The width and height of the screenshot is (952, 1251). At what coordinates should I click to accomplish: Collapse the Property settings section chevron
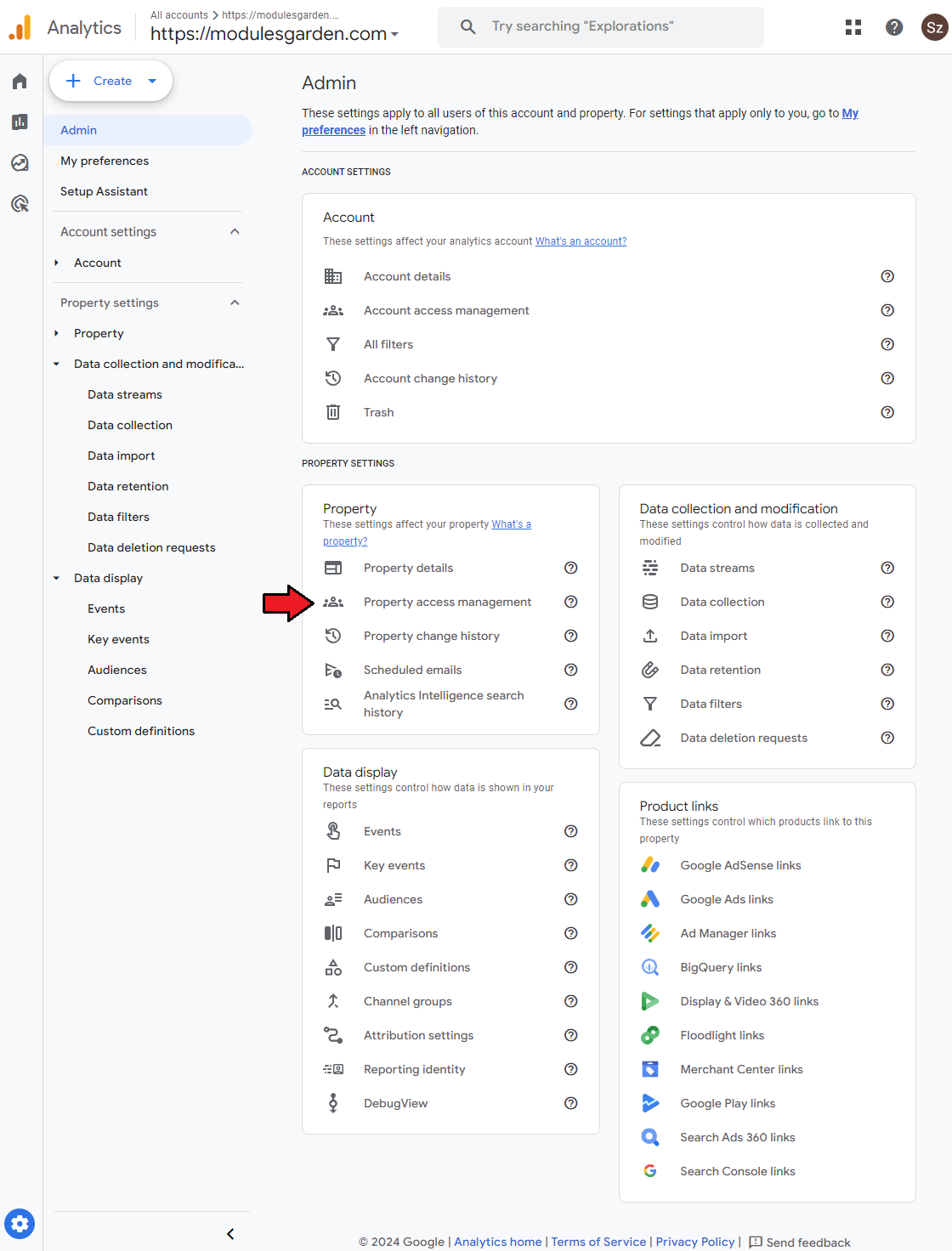(x=235, y=303)
